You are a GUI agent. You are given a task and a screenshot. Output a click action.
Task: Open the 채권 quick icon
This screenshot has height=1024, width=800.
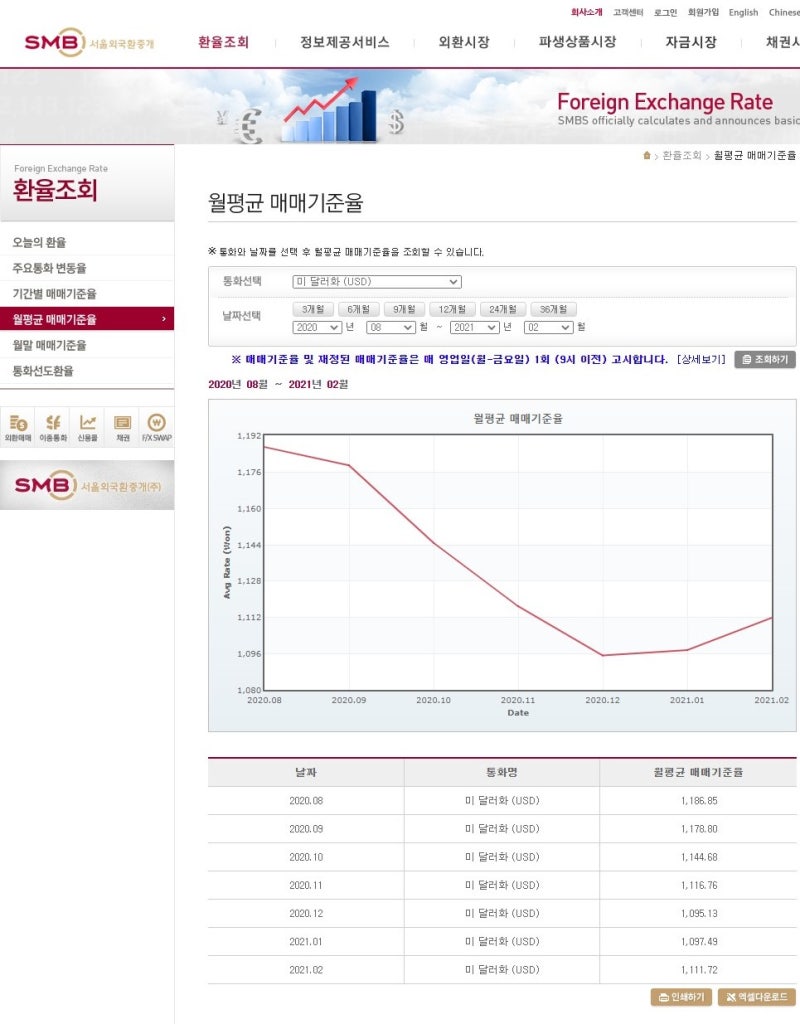pyautogui.click(x=122, y=427)
